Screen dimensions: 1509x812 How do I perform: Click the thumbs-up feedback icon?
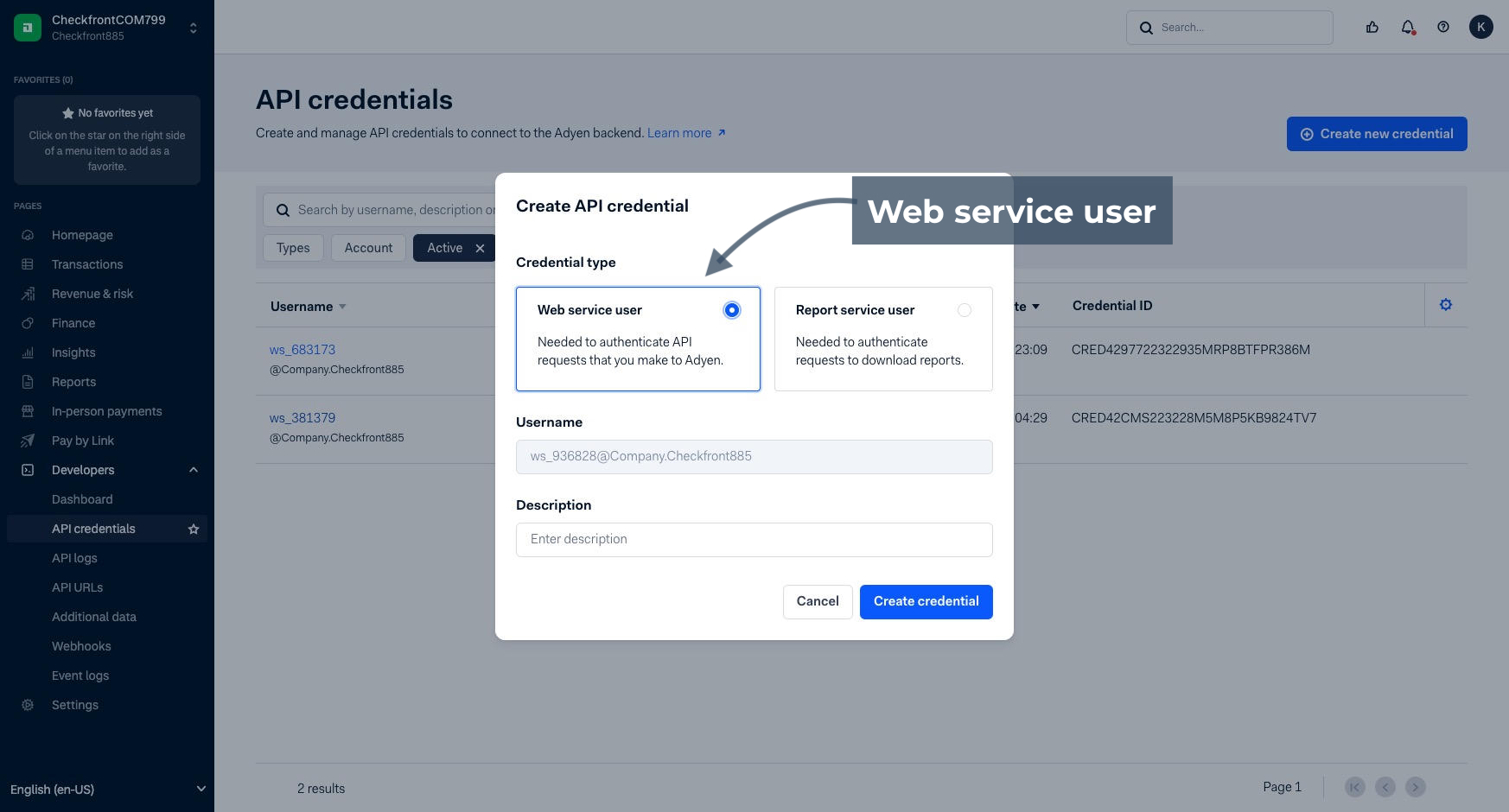pyautogui.click(x=1372, y=28)
